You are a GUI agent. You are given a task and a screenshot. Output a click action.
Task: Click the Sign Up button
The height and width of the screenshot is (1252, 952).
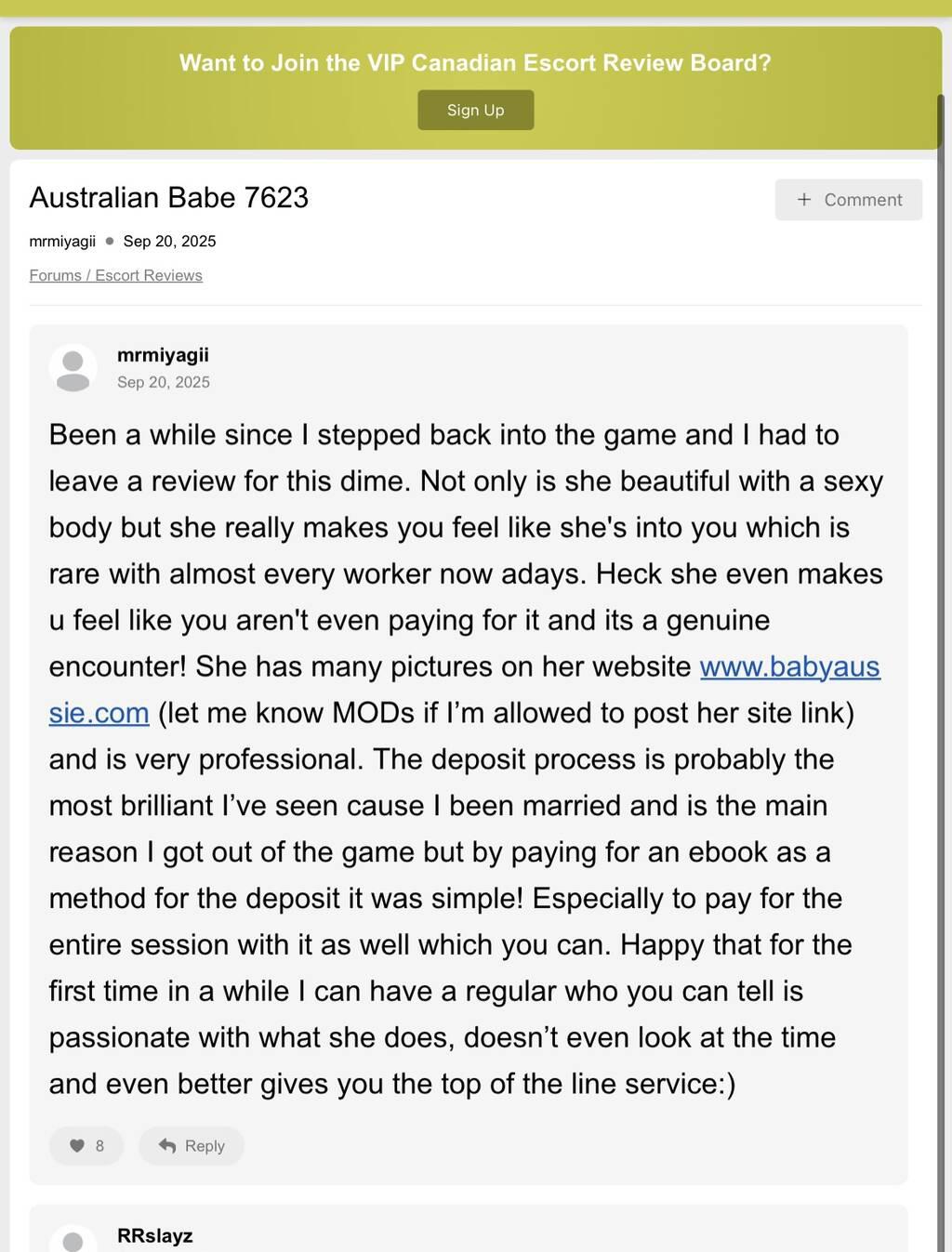tap(475, 110)
